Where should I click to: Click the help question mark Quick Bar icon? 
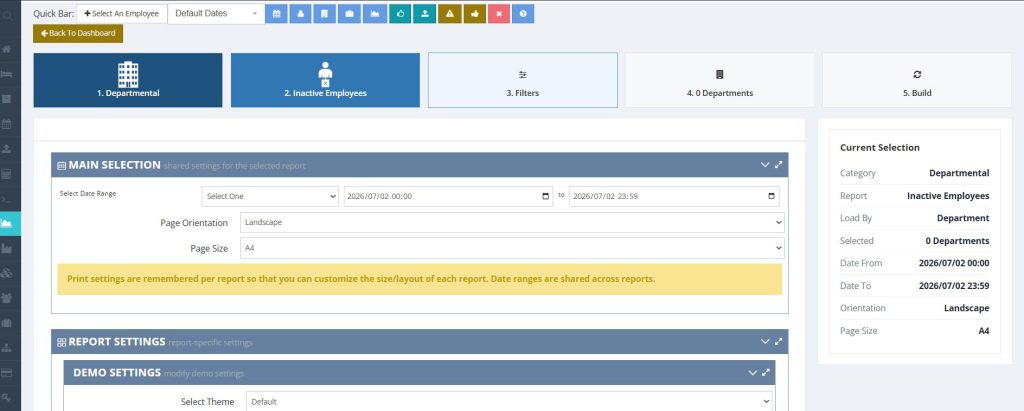[x=523, y=14]
